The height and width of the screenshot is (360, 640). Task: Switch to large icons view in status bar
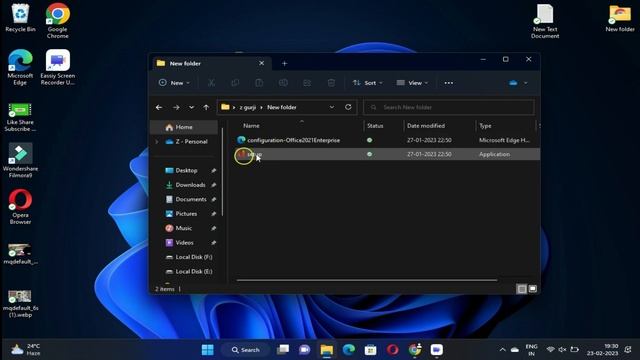pyautogui.click(x=533, y=289)
